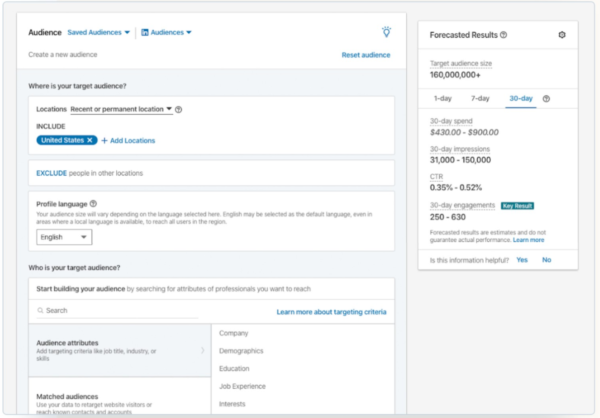Click Add Locations link
Screen dimensions: 600x418
point(132,140)
